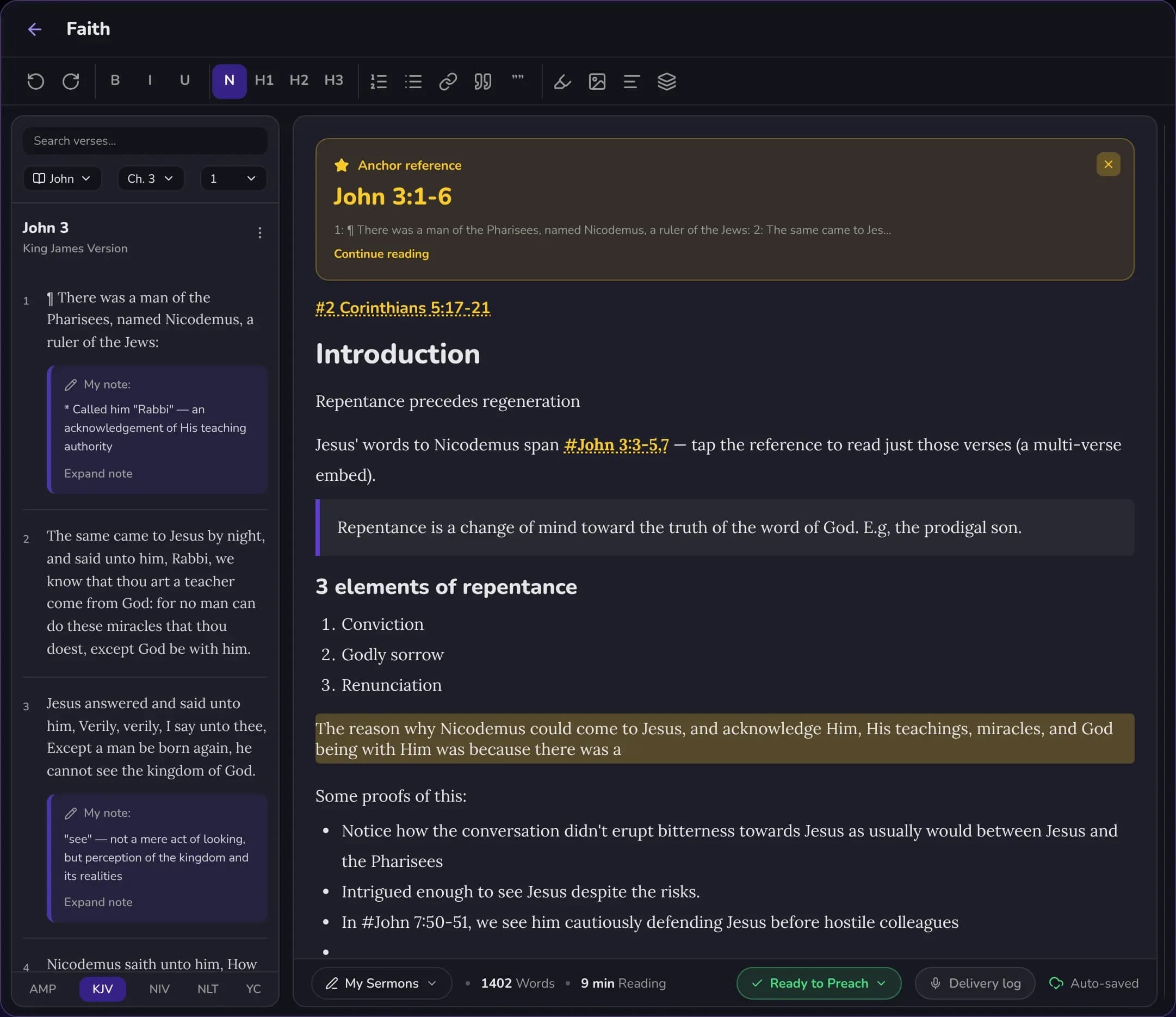Image resolution: width=1176 pixels, height=1017 pixels.
Task: Click the layers stack icon
Action: (x=667, y=82)
